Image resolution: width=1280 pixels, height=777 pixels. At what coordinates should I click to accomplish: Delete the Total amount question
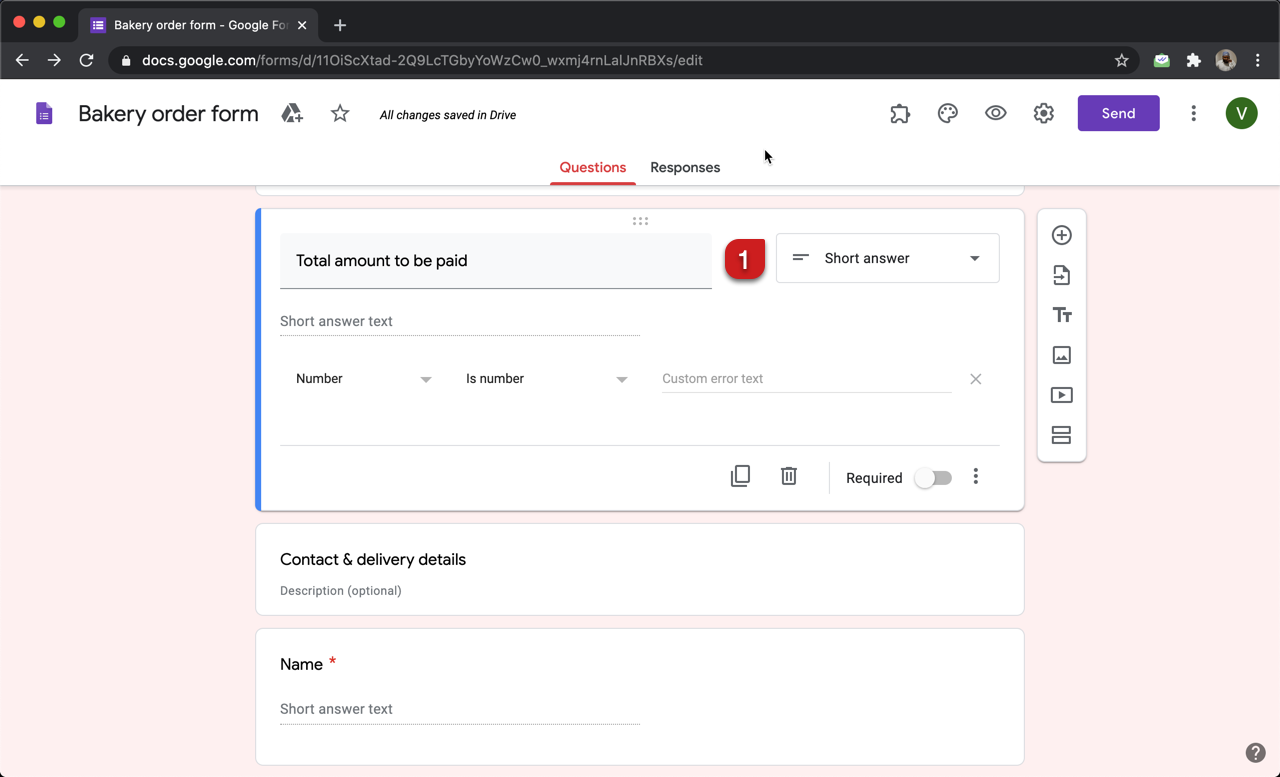(788, 476)
